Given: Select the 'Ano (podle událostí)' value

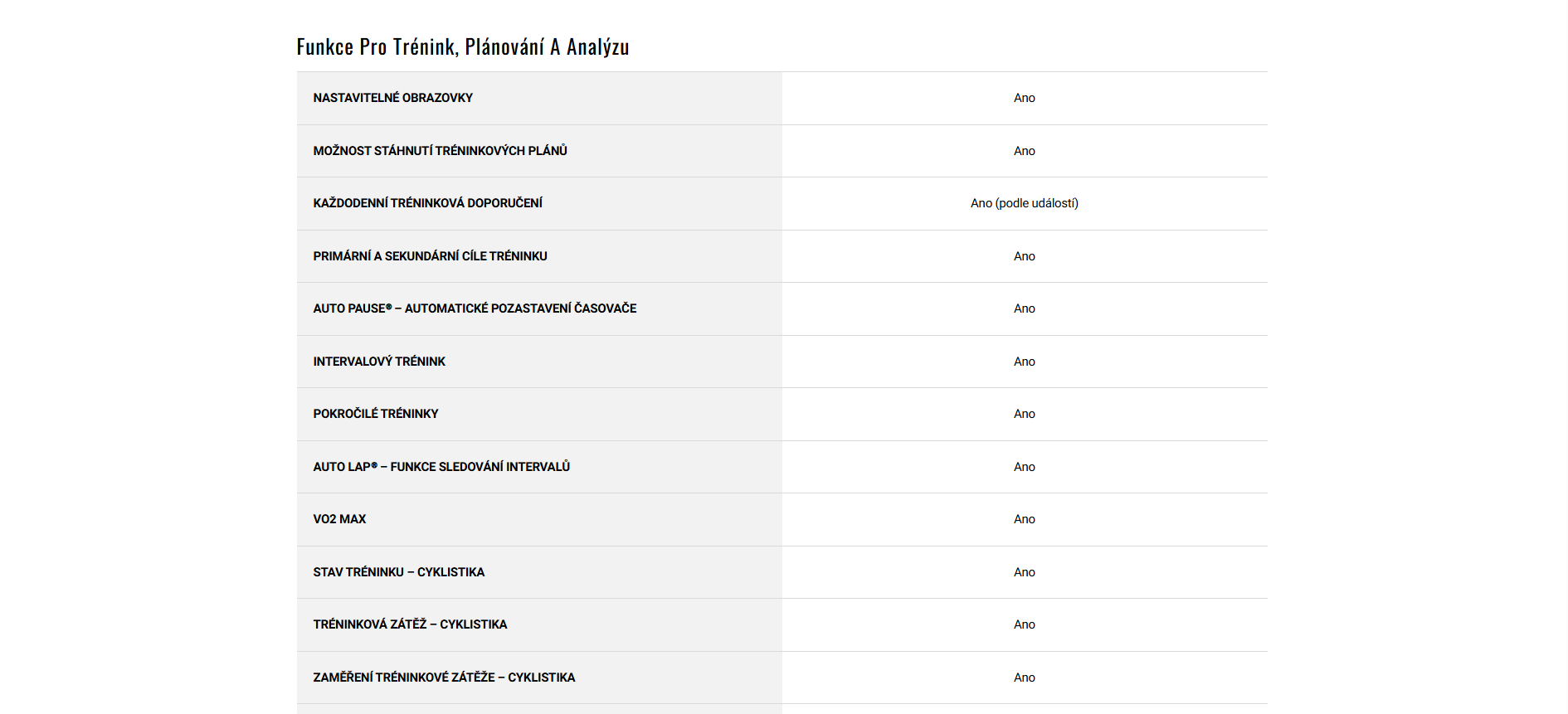Looking at the screenshot, I should (x=1024, y=203).
